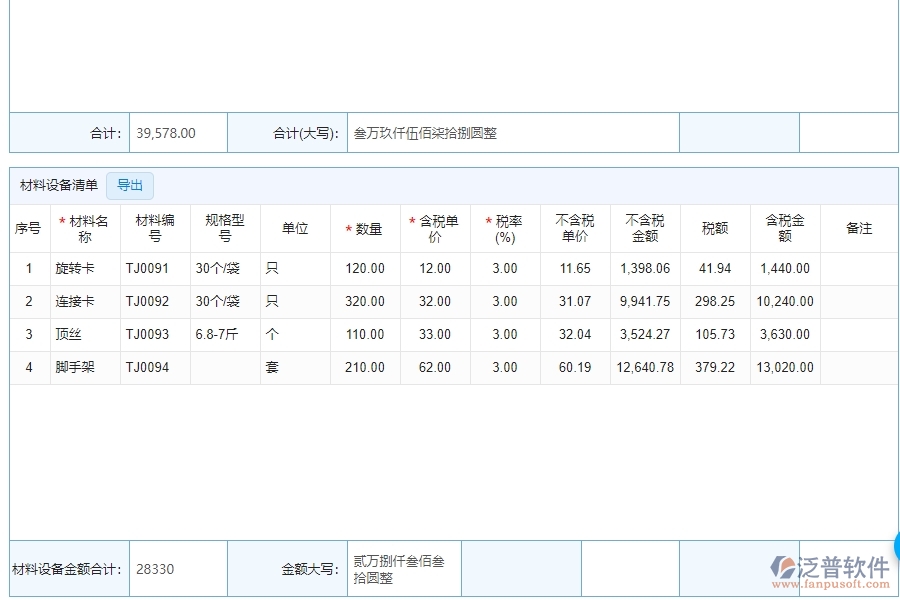Click the 序号 column header

(28, 227)
